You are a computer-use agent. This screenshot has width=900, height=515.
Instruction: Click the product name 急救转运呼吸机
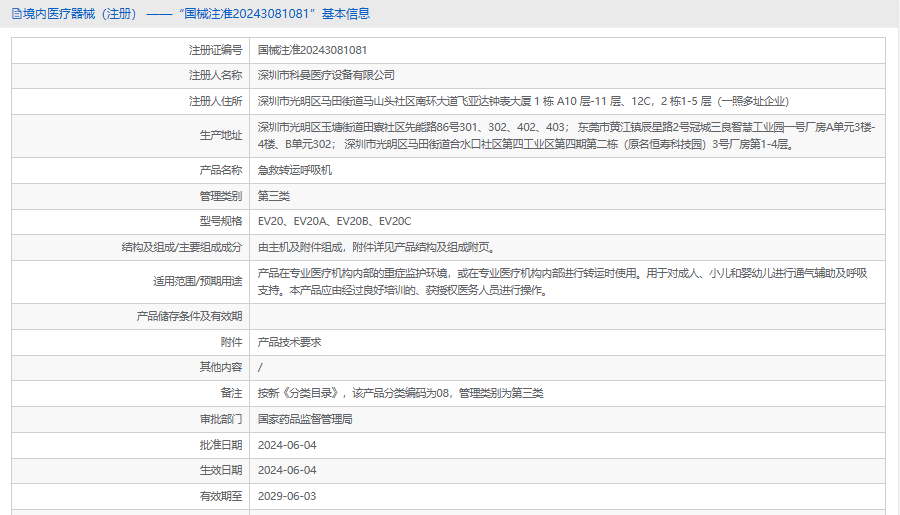(x=294, y=171)
